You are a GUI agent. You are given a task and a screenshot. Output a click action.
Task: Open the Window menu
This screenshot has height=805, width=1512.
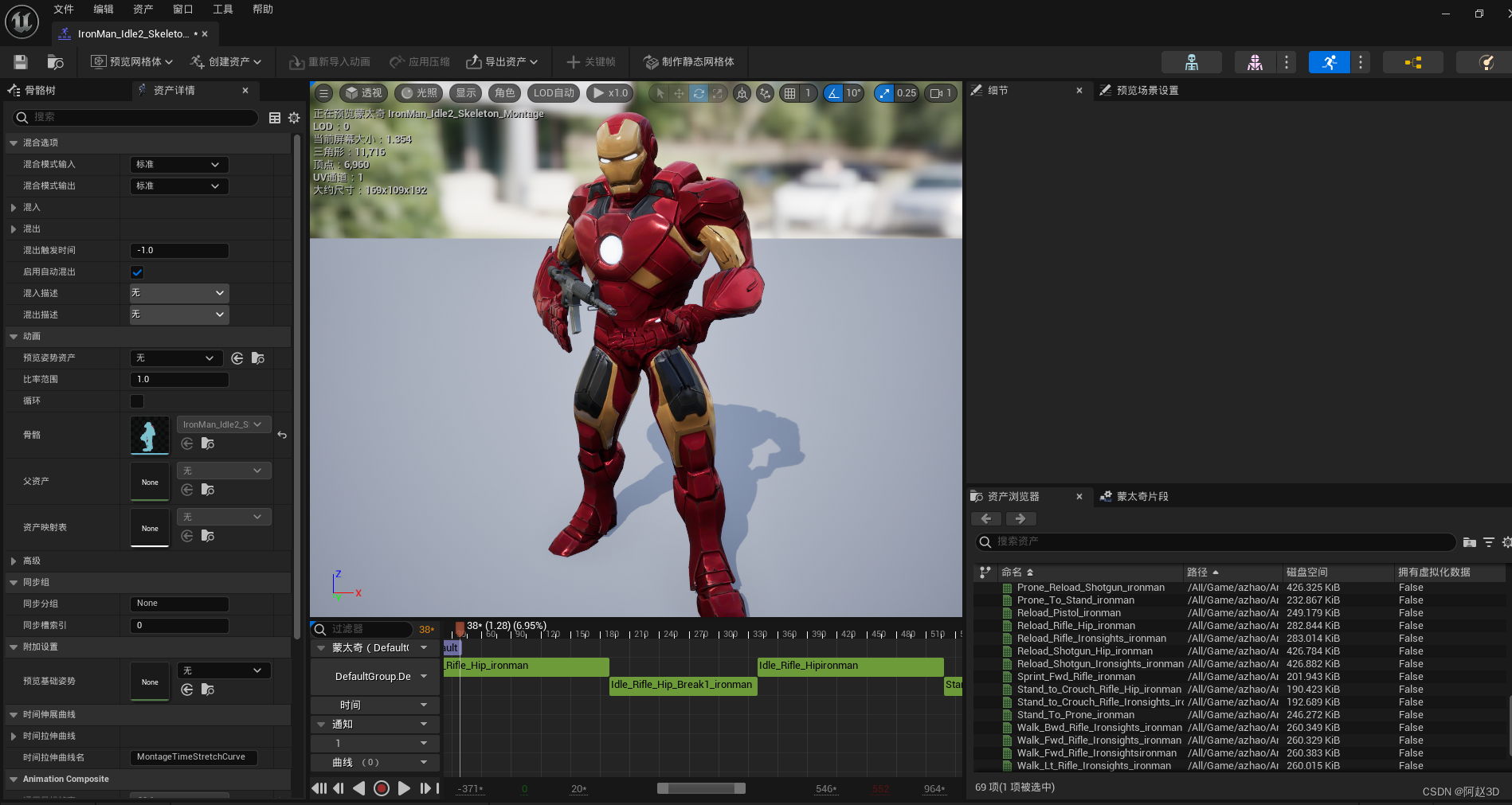click(183, 10)
